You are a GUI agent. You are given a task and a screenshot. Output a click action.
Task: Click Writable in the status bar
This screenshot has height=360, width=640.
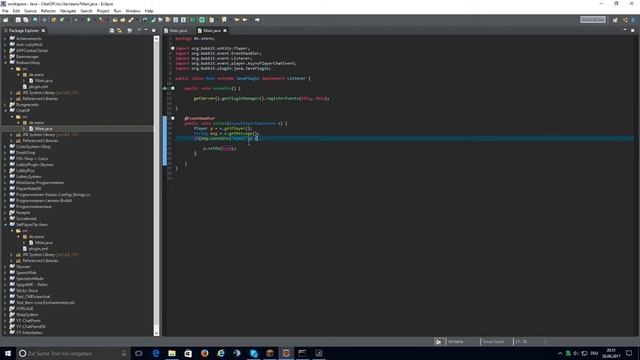(456, 342)
